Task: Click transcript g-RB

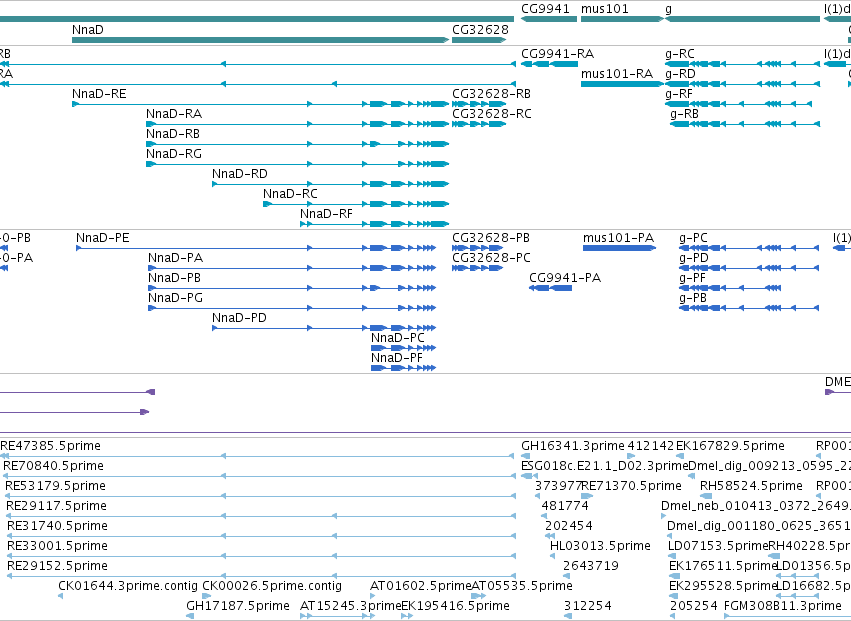Action: tap(745, 124)
